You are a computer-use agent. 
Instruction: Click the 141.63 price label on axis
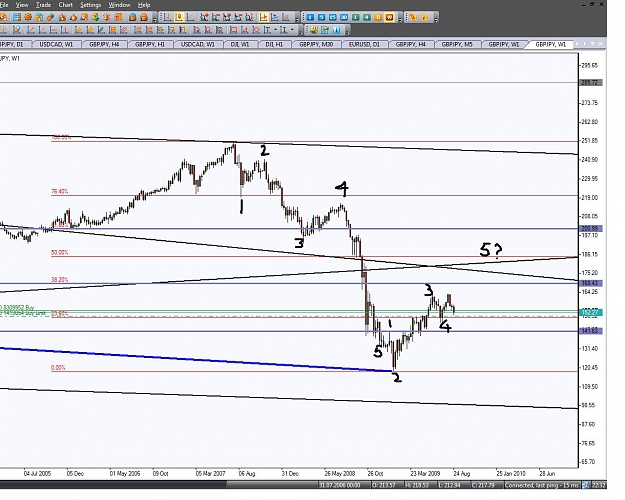pyautogui.click(x=590, y=331)
